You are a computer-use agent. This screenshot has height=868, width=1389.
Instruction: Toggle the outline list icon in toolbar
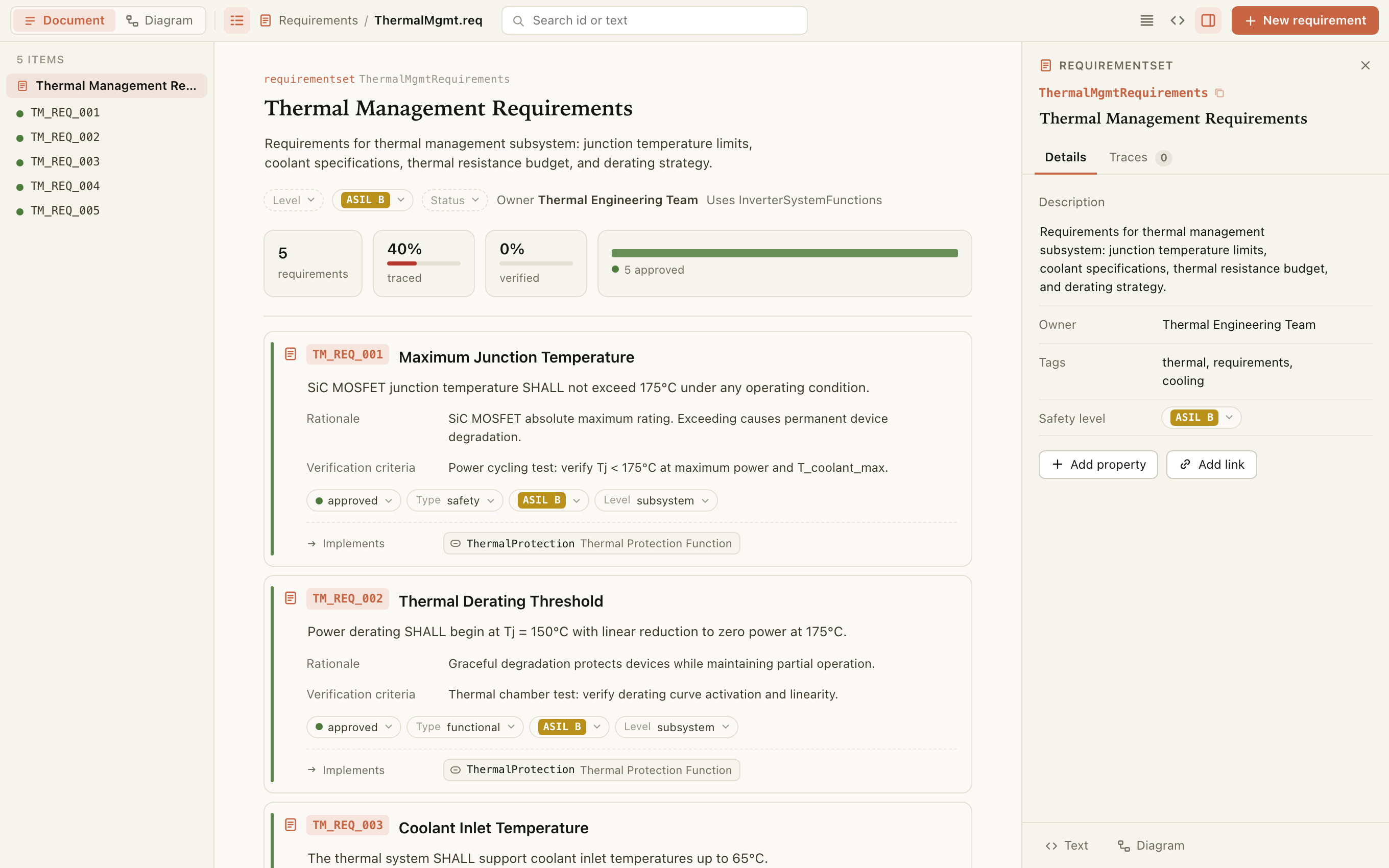point(236,20)
